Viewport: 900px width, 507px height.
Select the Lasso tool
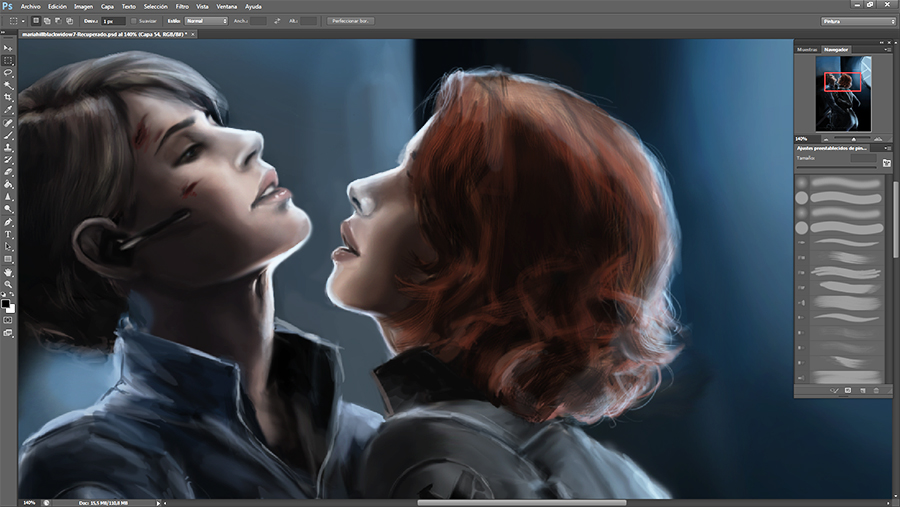[x=8, y=73]
